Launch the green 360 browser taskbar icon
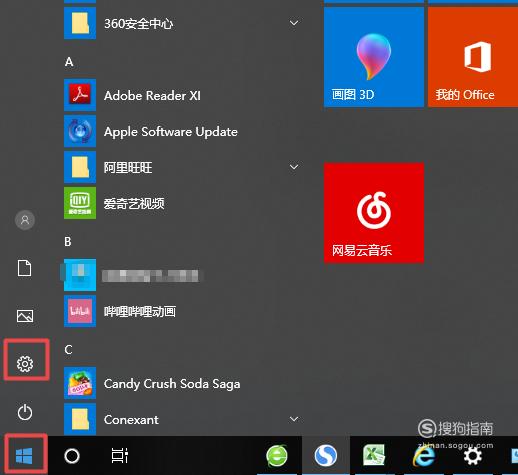This screenshot has width=518, height=475. point(277,455)
